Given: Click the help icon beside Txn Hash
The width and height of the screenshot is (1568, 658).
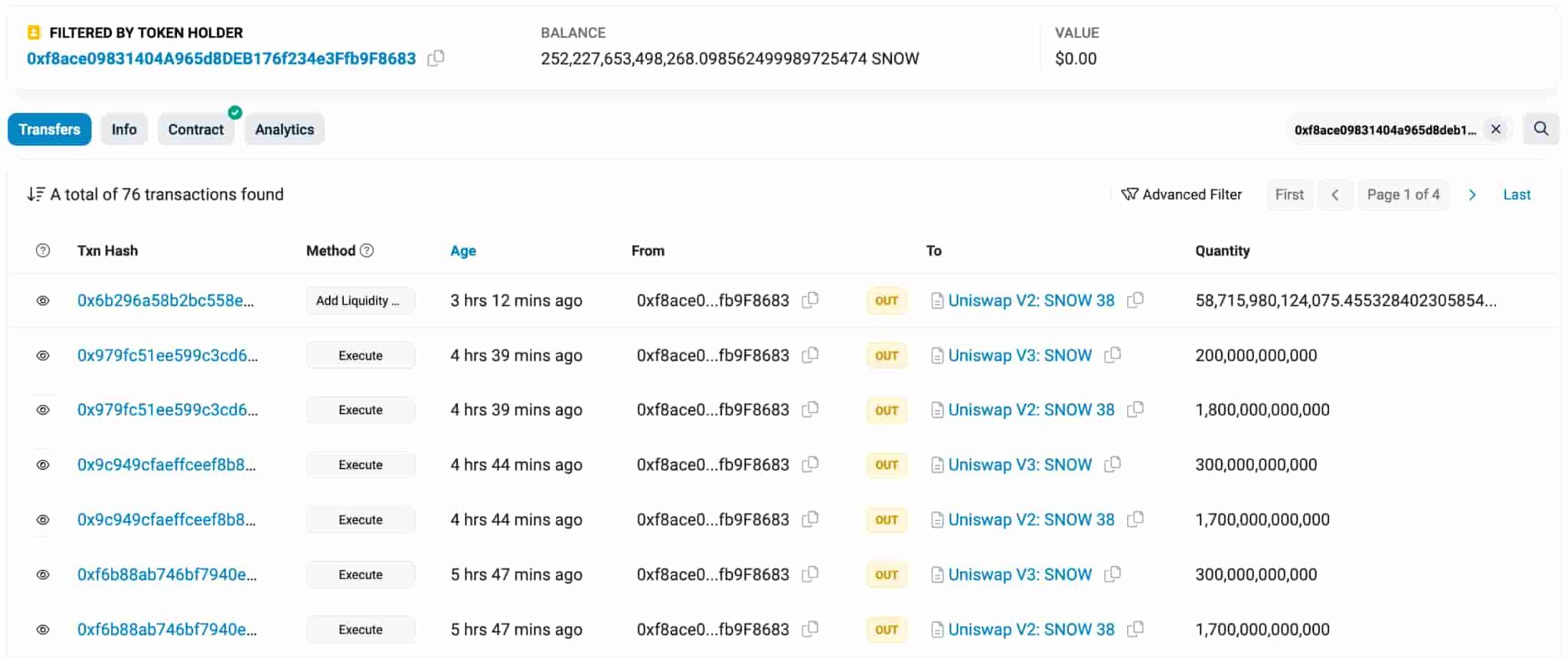Looking at the screenshot, I should (x=43, y=250).
